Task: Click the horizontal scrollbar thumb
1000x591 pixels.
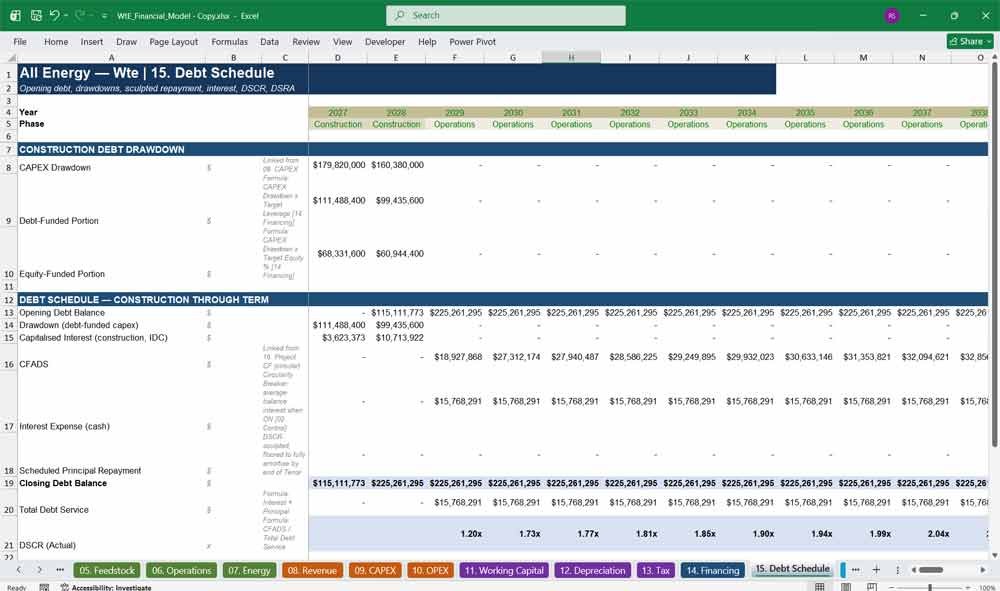Action: click(930, 569)
